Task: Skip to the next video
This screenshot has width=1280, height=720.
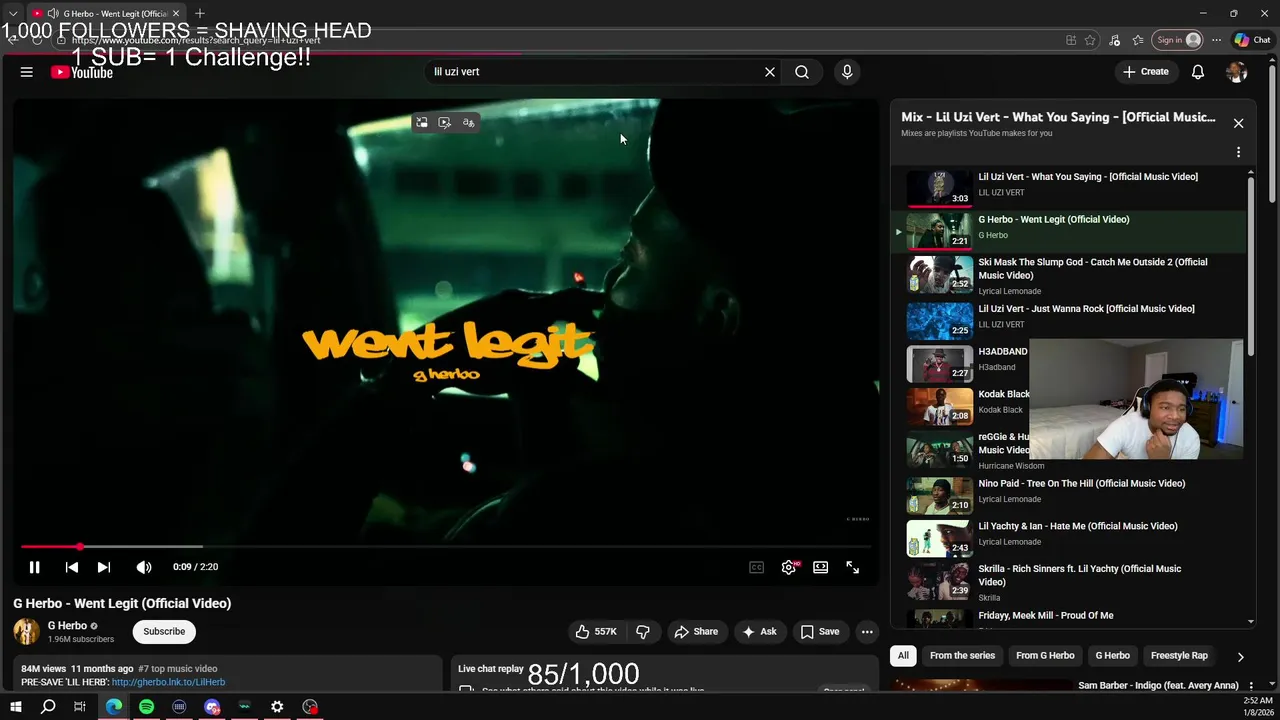Action: [104, 567]
